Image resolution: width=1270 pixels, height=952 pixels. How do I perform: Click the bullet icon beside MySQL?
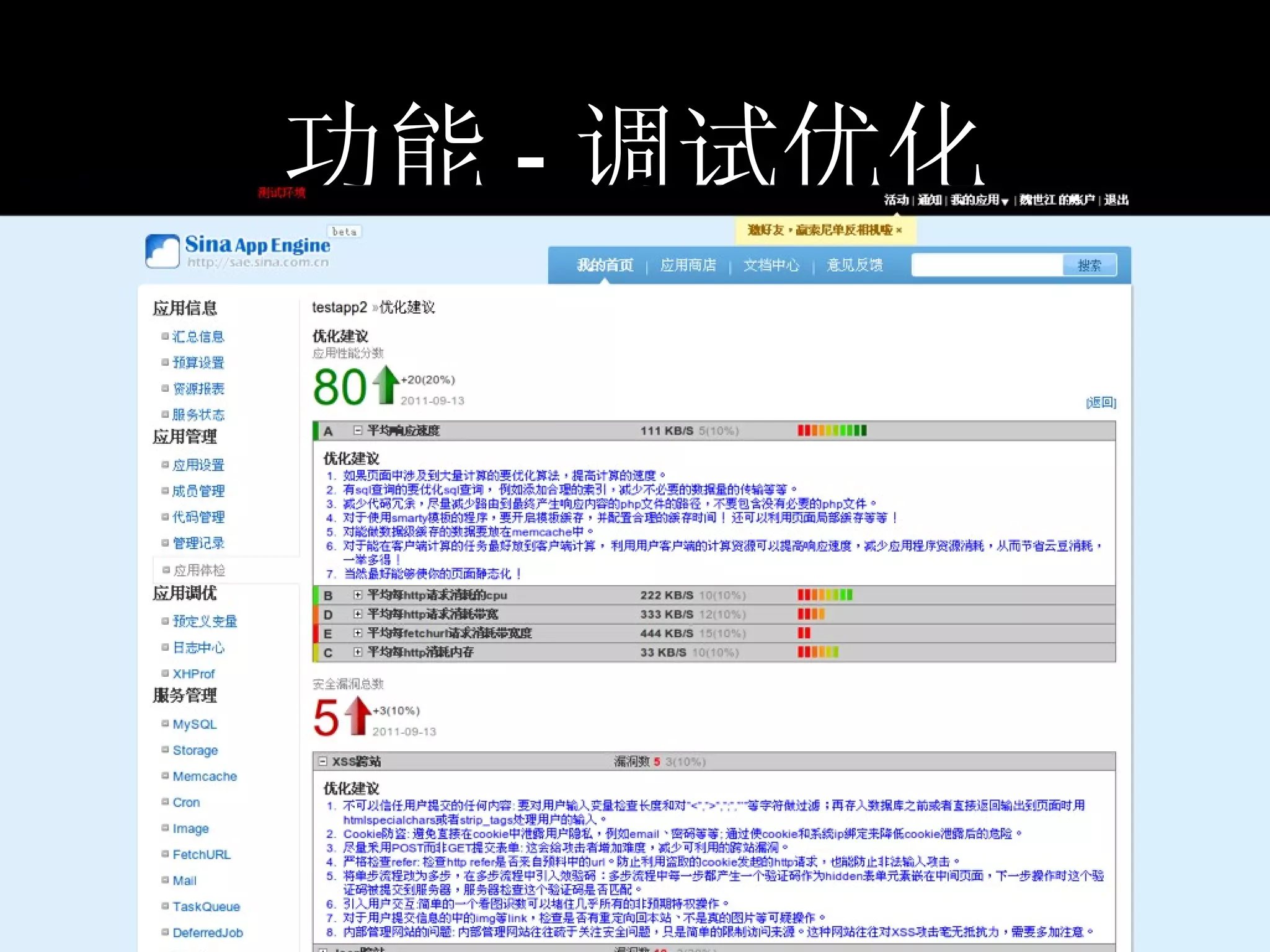tap(165, 723)
